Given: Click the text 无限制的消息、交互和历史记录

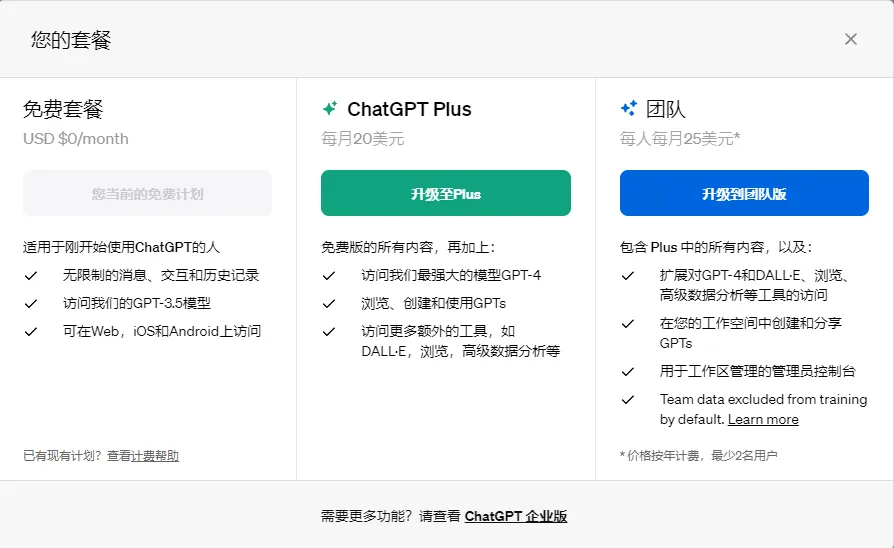Looking at the screenshot, I should (x=161, y=275).
